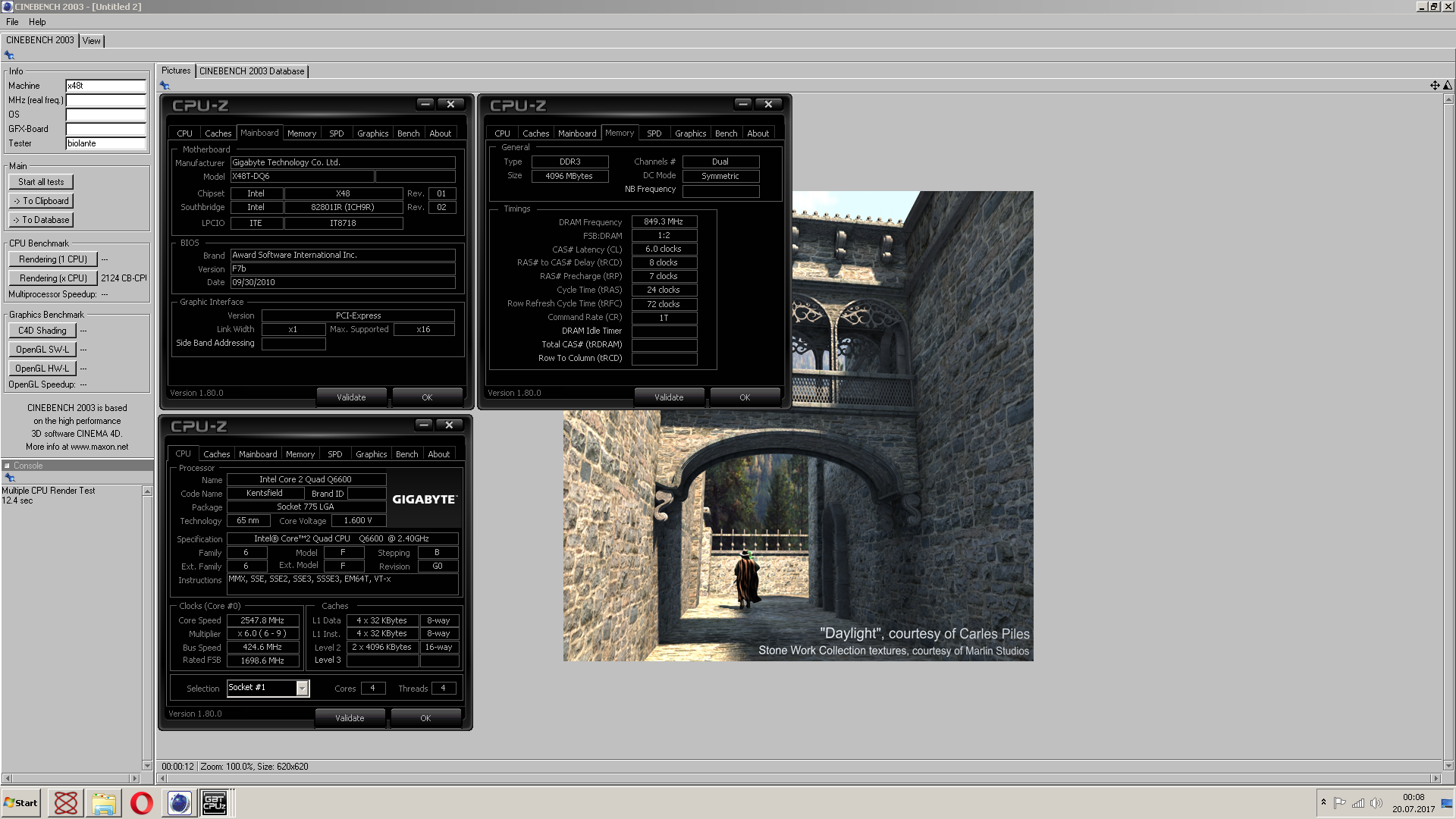Switch to the View tab

(x=92, y=41)
